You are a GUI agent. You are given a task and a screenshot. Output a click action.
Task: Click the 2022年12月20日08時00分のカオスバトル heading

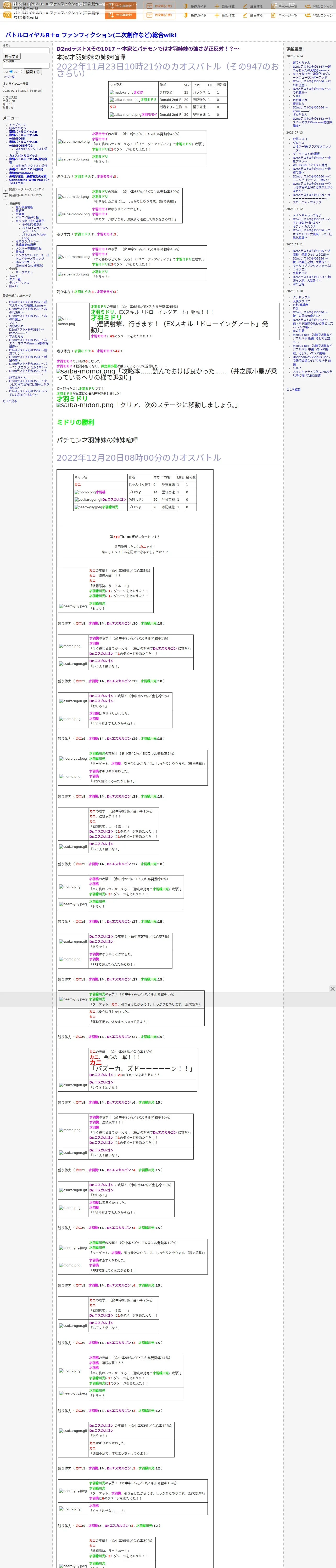(138, 458)
